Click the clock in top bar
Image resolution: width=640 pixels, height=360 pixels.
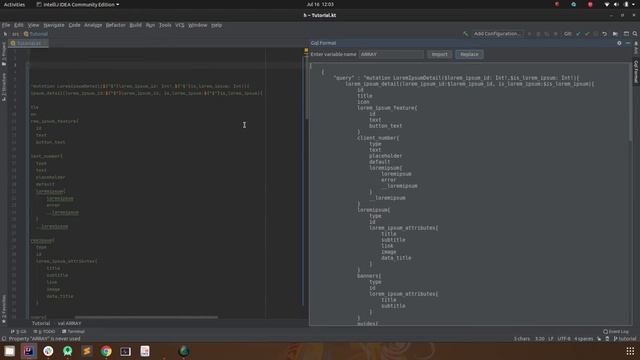click(x=320, y=4)
